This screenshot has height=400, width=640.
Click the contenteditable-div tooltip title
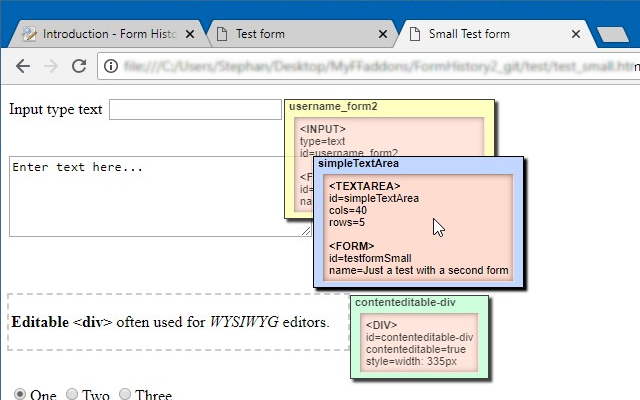tap(405, 302)
